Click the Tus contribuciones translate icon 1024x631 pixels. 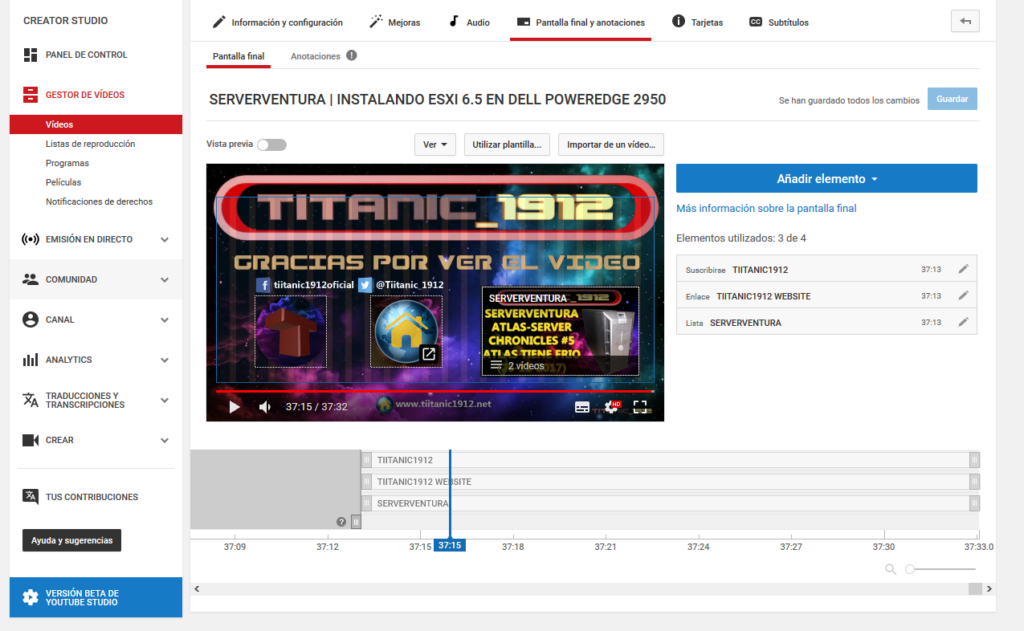[x=30, y=496]
